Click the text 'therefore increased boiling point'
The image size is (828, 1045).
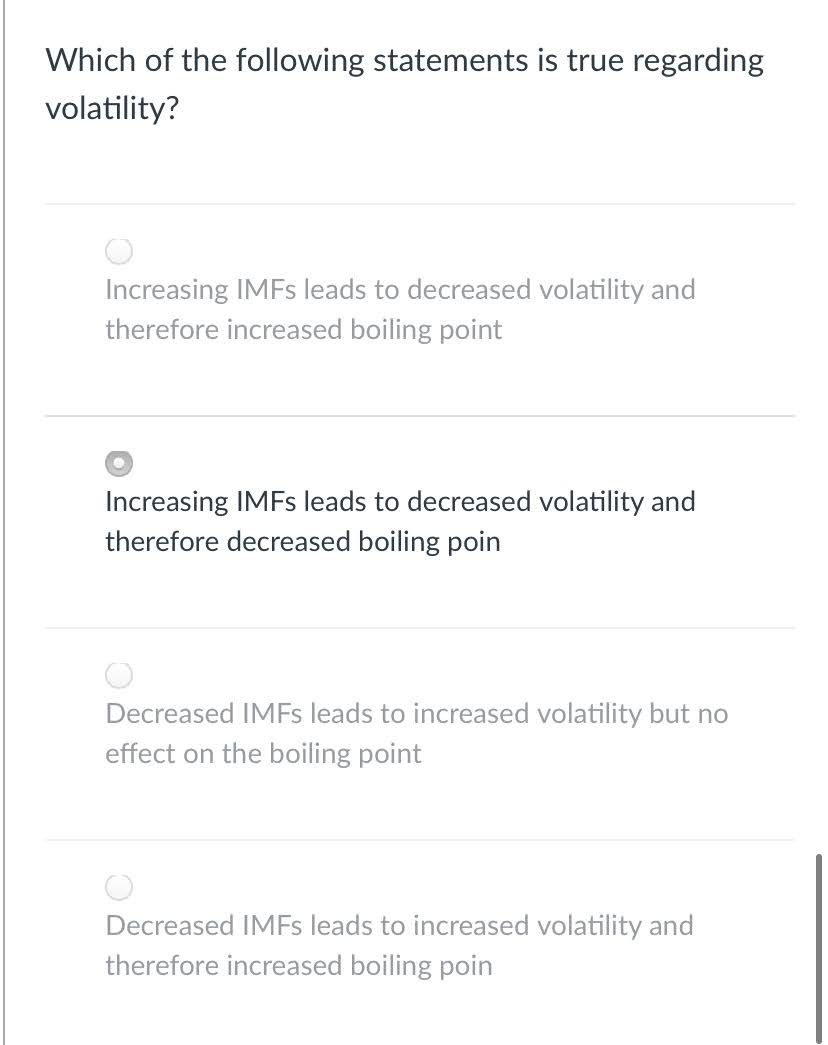coord(303,330)
